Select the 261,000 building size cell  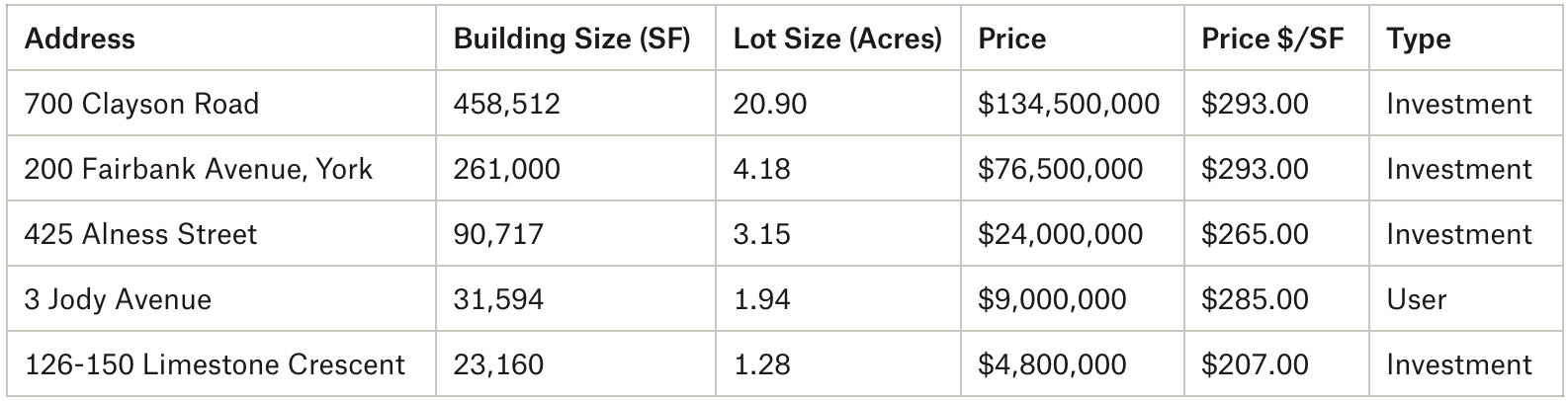click(x=506, y=169)
